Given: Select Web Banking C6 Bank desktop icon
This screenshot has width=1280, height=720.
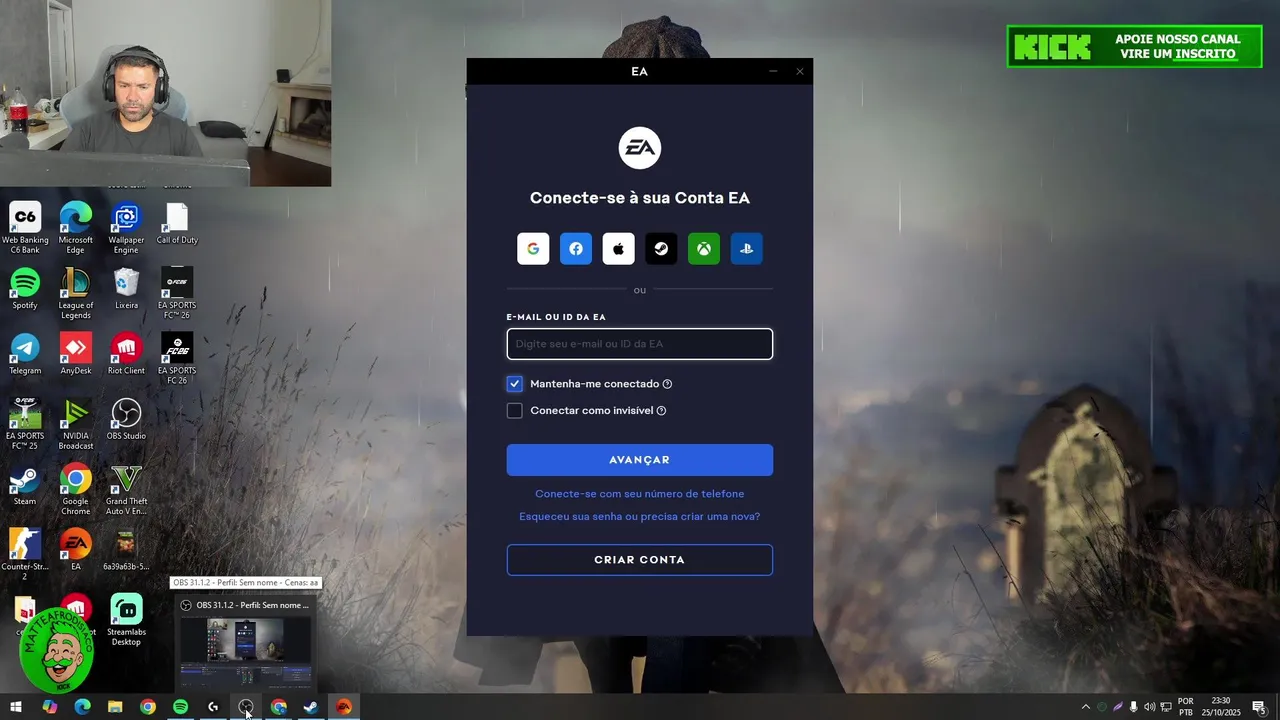Looking at the screenshot, I should click(x=25, y=228).
